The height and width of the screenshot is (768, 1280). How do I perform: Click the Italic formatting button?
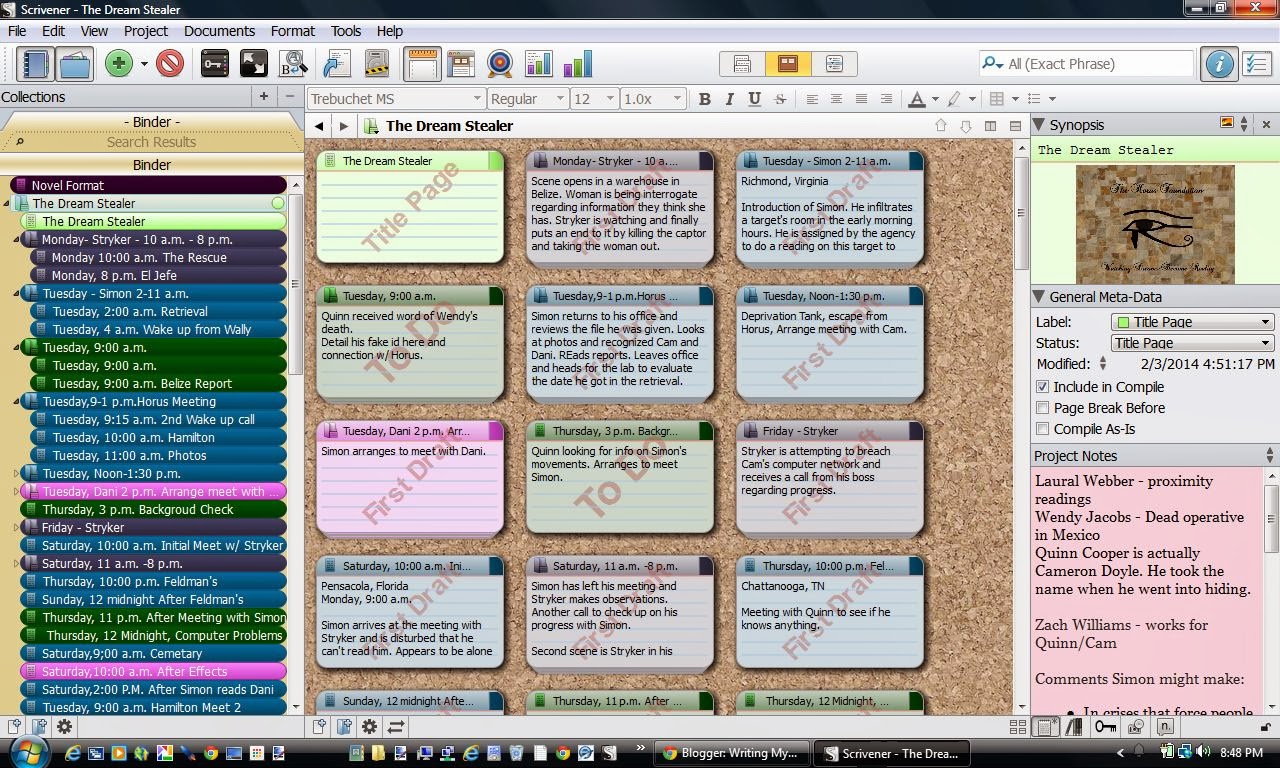(x=729, y=99)
